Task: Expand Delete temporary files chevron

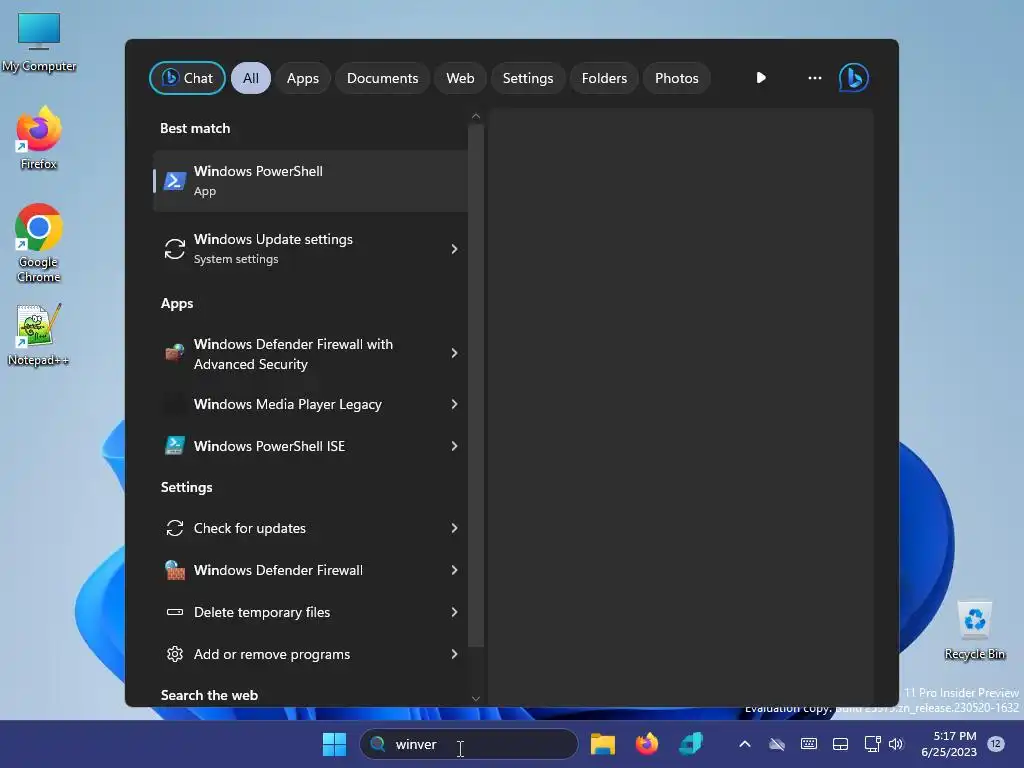Action: [x=454, y=612]
